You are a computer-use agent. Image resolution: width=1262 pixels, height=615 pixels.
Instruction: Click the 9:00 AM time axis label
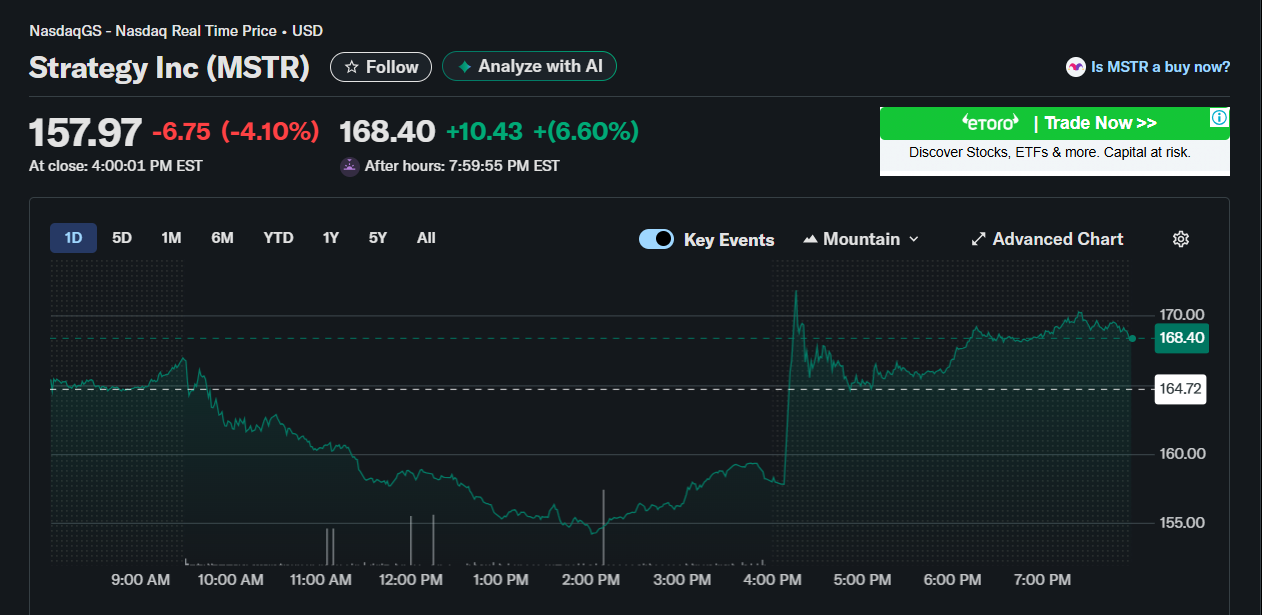click(x=141, y=580)
